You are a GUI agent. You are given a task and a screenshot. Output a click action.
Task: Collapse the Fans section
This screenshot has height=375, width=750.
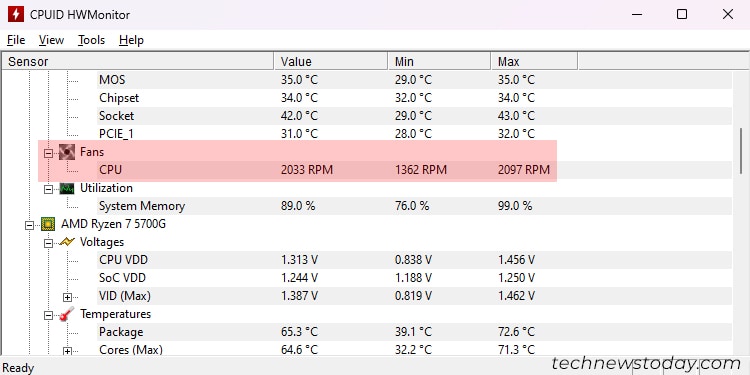48,154
